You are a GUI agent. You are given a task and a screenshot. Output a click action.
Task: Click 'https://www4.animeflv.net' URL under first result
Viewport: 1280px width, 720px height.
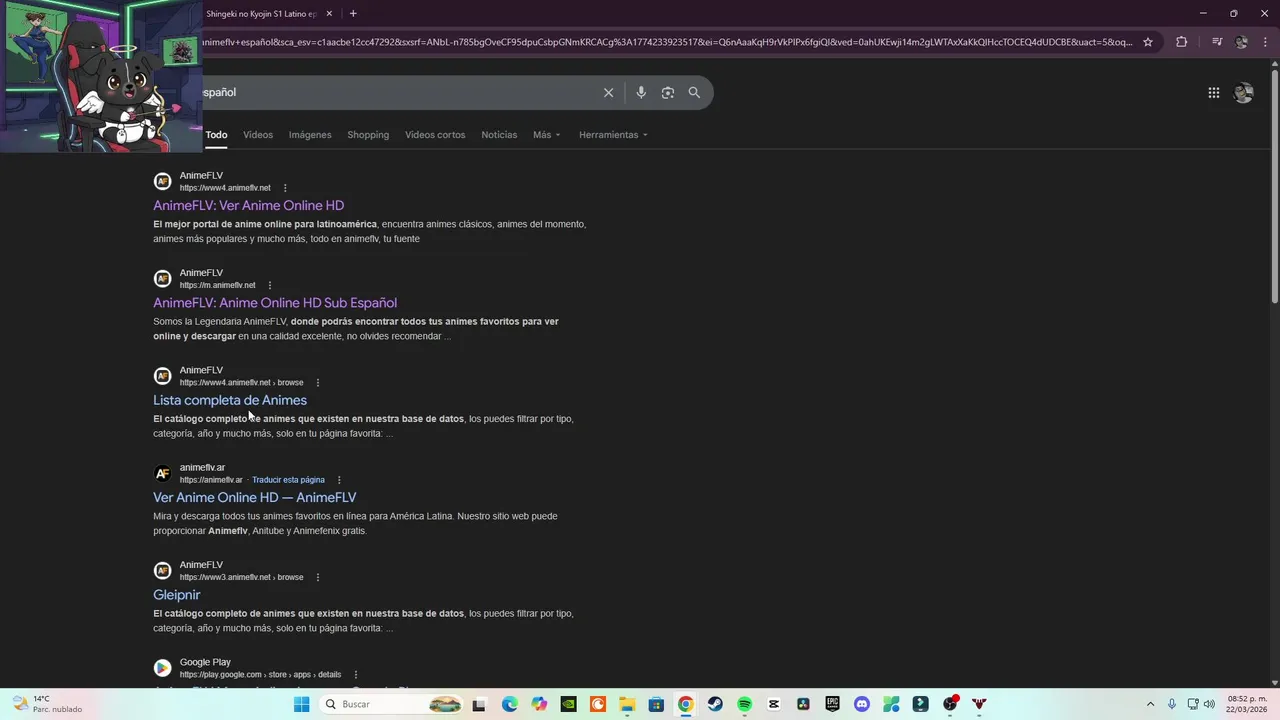[225, 188]
